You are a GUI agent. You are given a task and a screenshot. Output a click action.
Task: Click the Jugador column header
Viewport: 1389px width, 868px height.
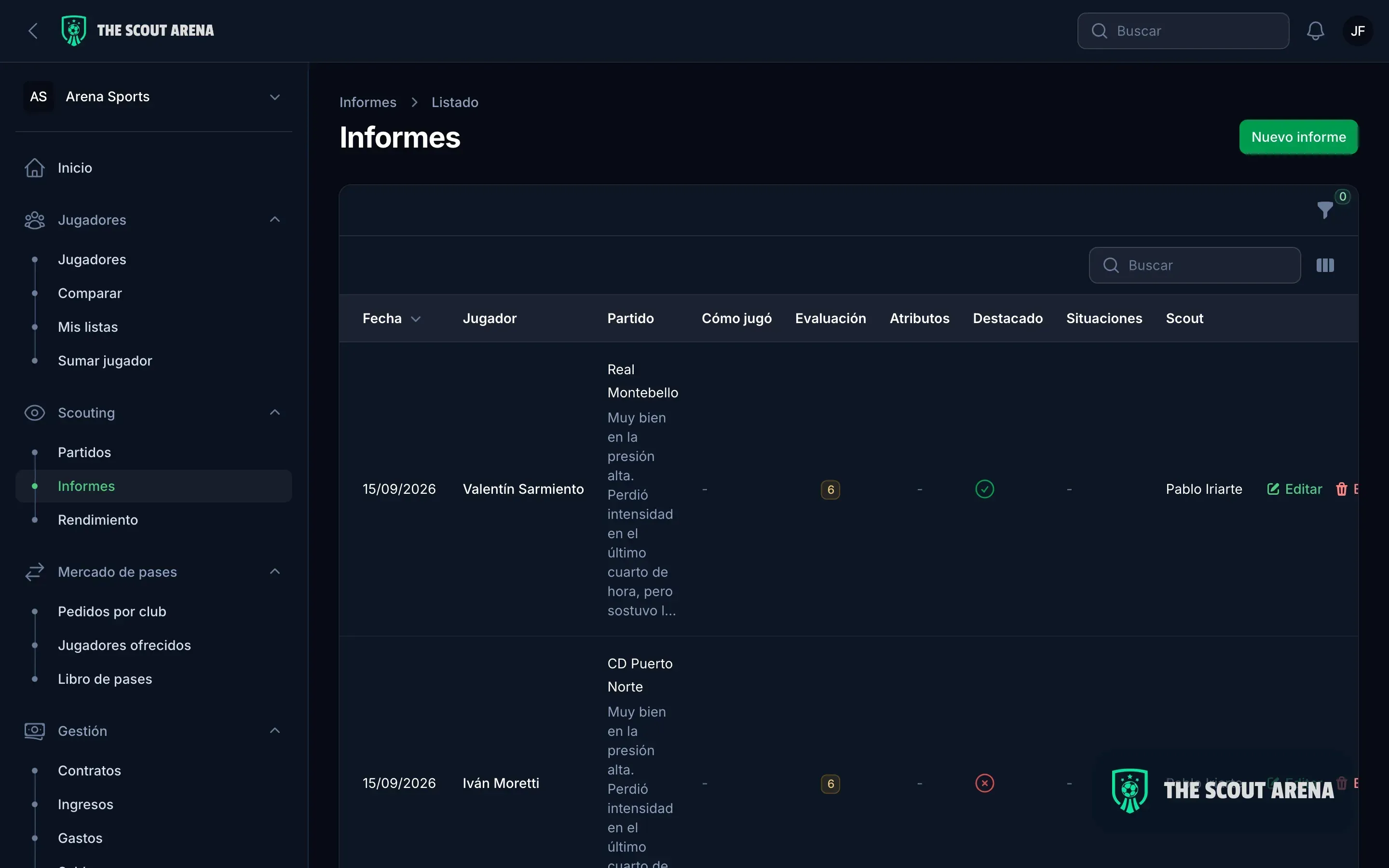click(490, 319)
